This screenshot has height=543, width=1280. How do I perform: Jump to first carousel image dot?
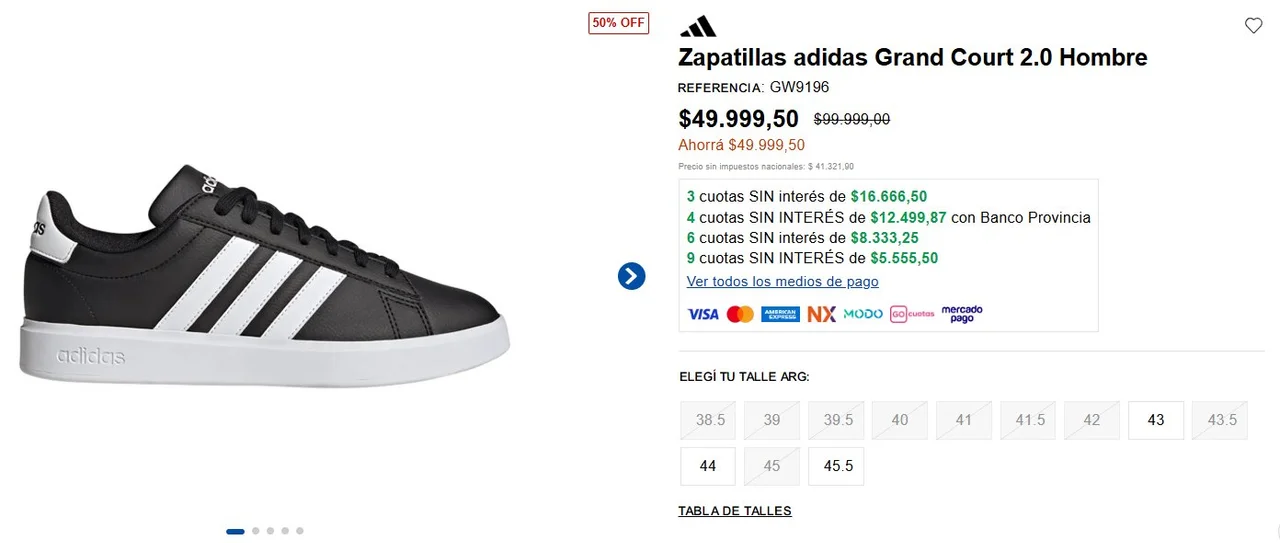tap(236, 531)
